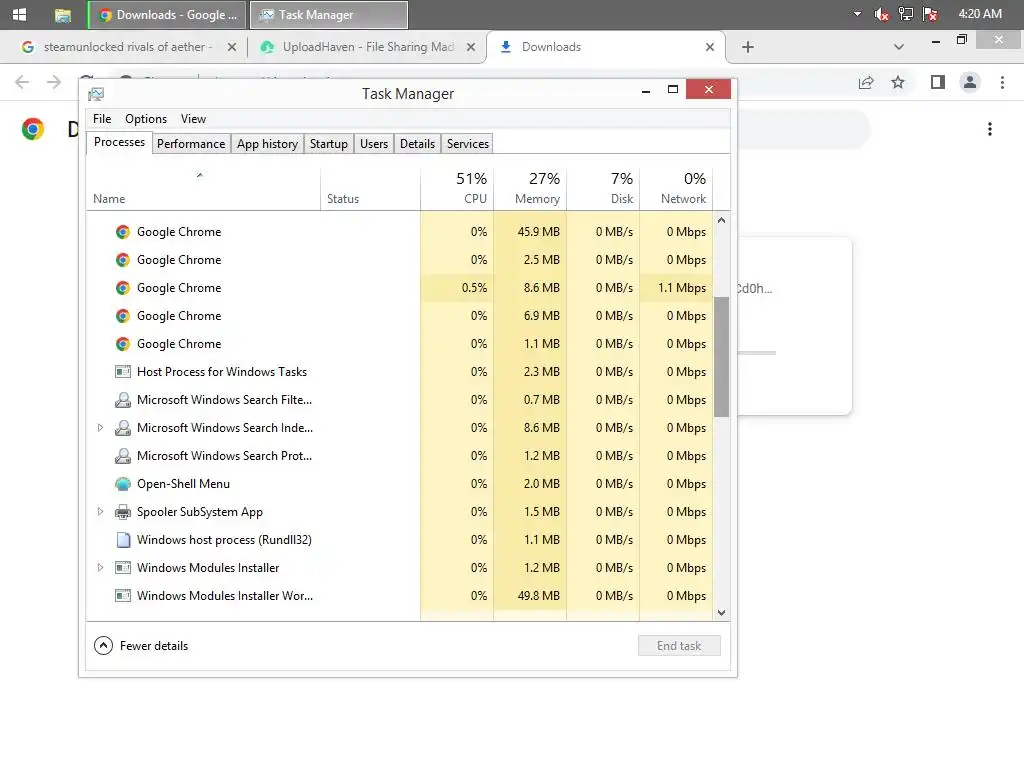Click the network status tray icon
1024x768 pixels.
(x=906, y=14)
